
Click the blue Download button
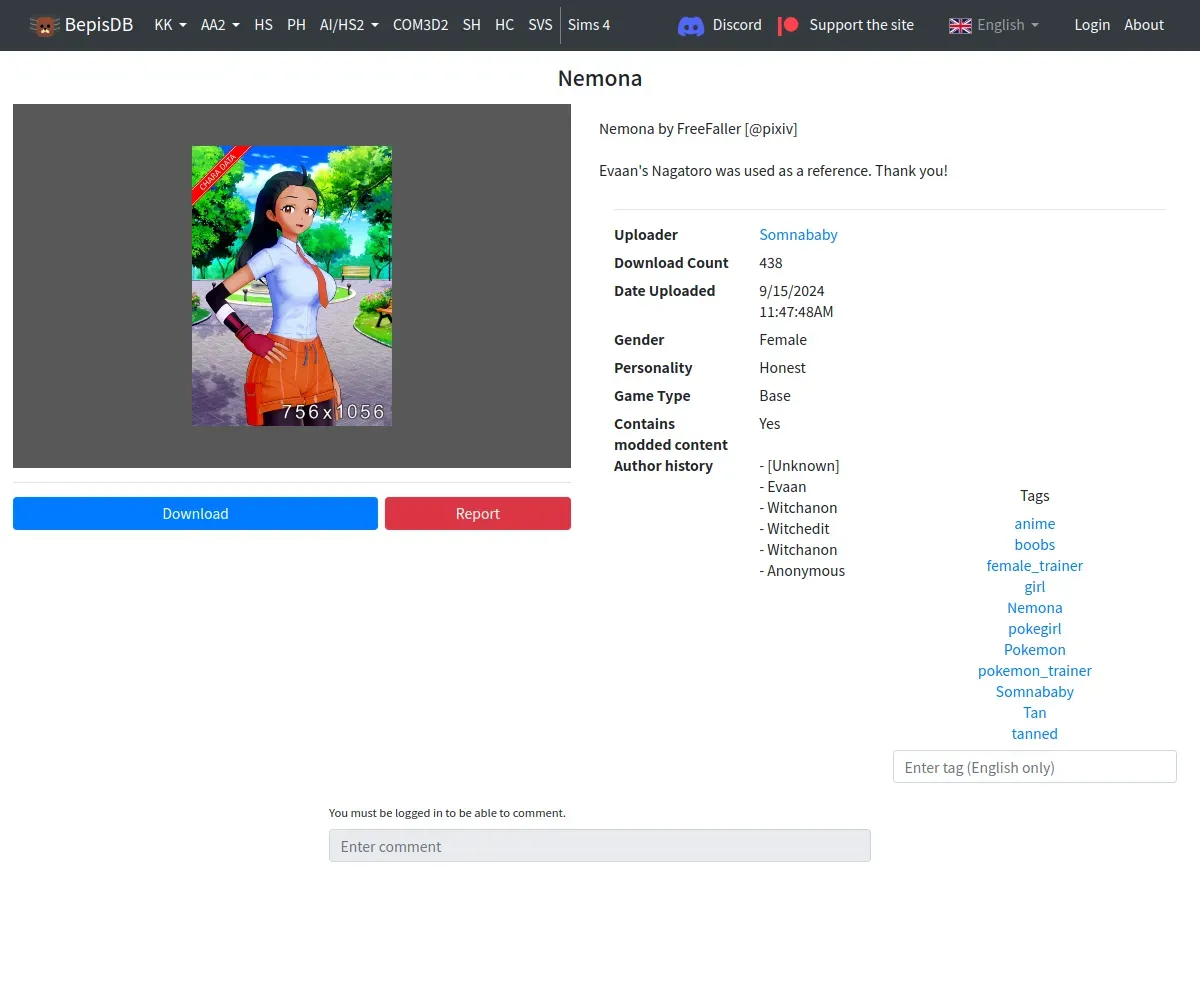[x=195, y=513]
